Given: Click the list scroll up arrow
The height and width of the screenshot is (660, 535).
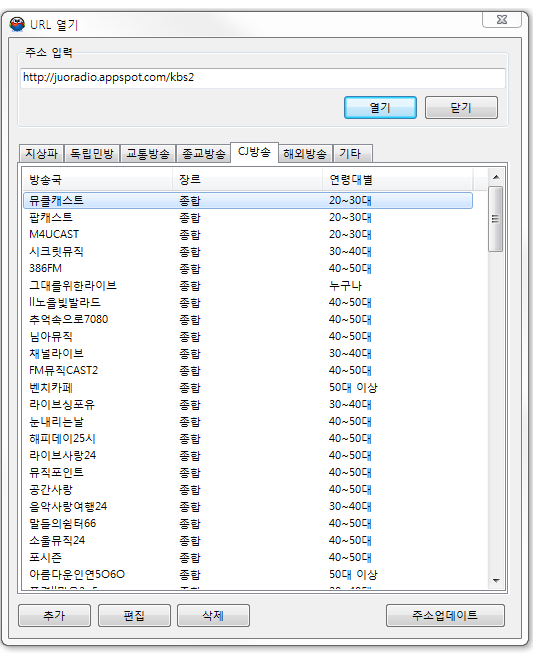Looking at the screenshot, I should click(496, 177).
